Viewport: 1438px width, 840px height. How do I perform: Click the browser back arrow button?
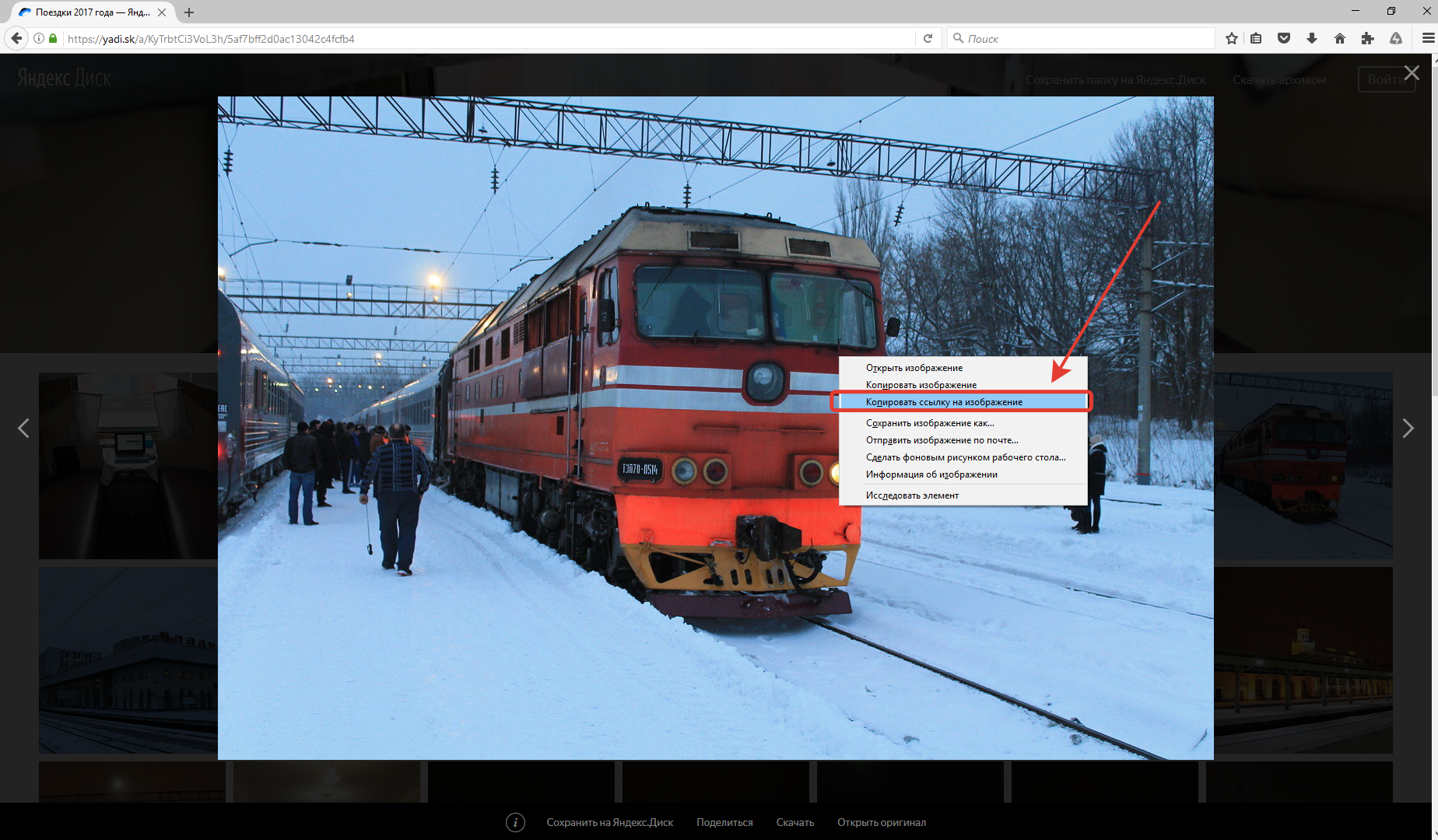pos(16,38)
